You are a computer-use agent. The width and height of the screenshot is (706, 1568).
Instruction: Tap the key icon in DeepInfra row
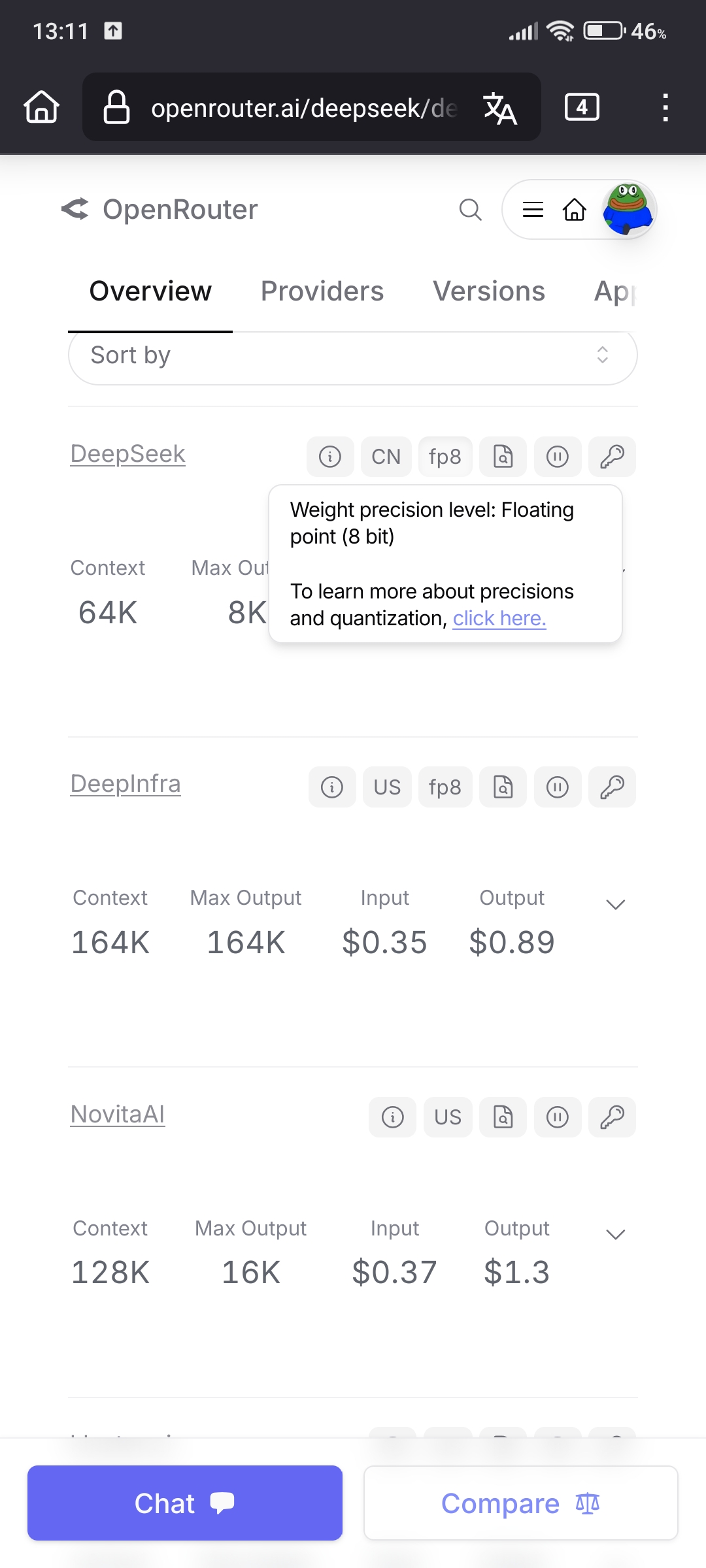tap(612, 787)
